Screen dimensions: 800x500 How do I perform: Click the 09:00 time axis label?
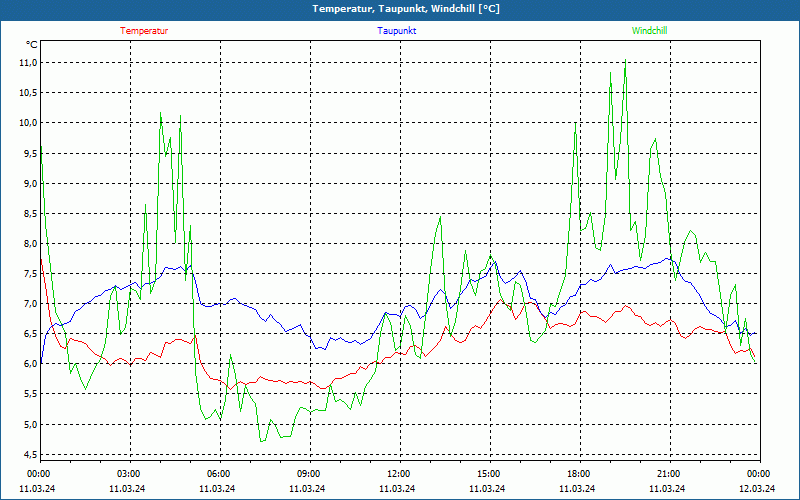(x=308, y=474)
